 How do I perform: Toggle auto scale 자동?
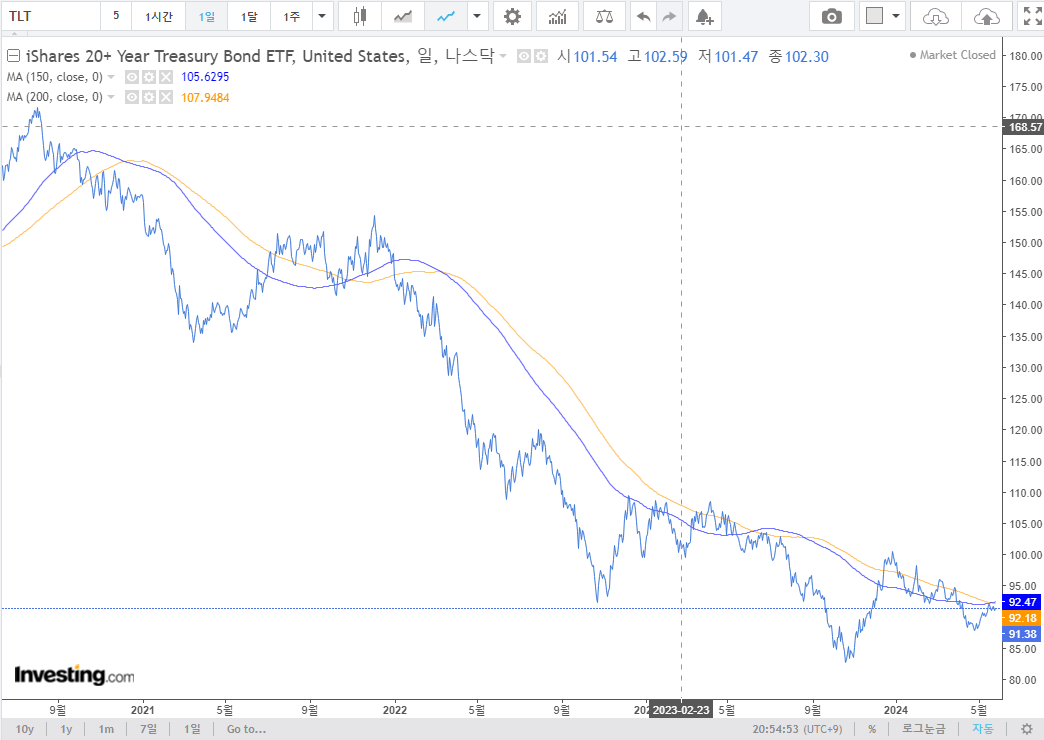[x=983, y=729]
